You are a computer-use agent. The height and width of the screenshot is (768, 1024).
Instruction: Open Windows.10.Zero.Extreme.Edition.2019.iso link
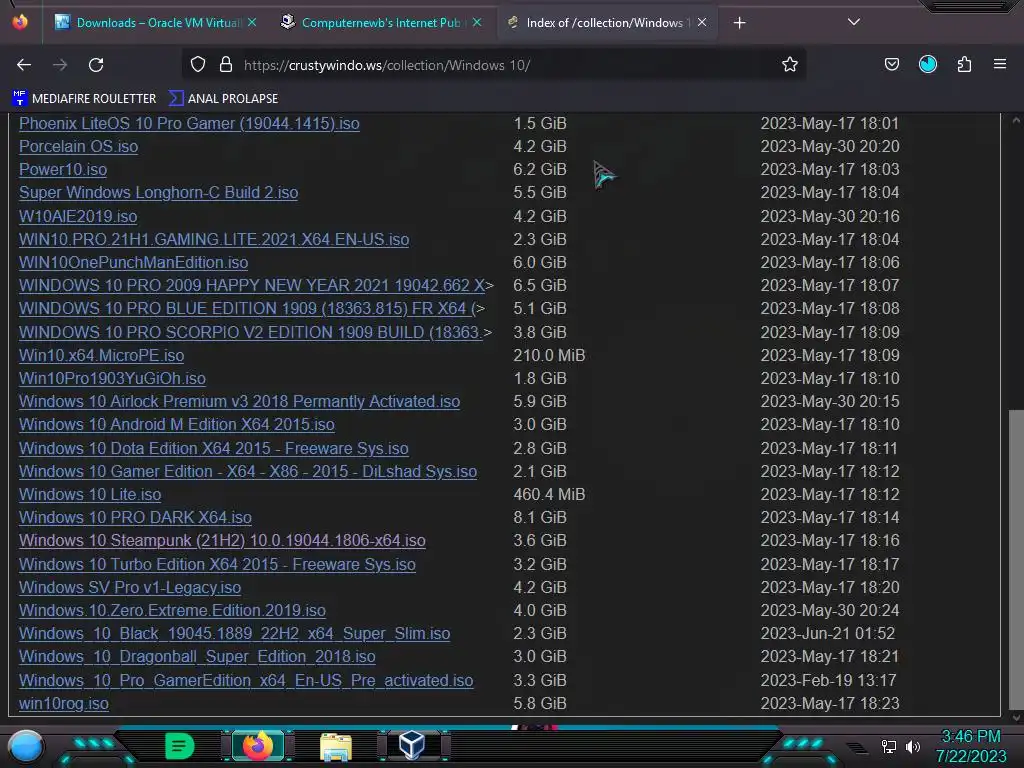pos(172,611)
